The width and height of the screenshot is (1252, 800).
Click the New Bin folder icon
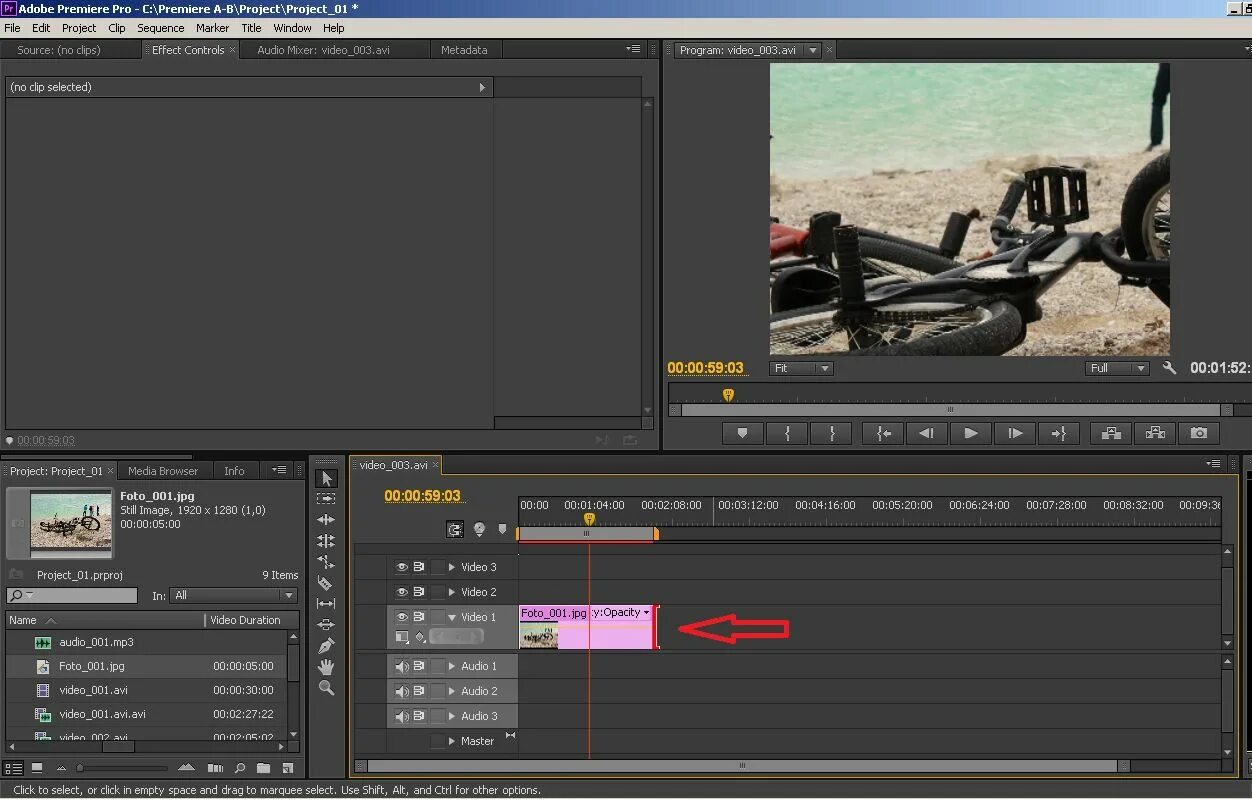(x=263, y=768)
